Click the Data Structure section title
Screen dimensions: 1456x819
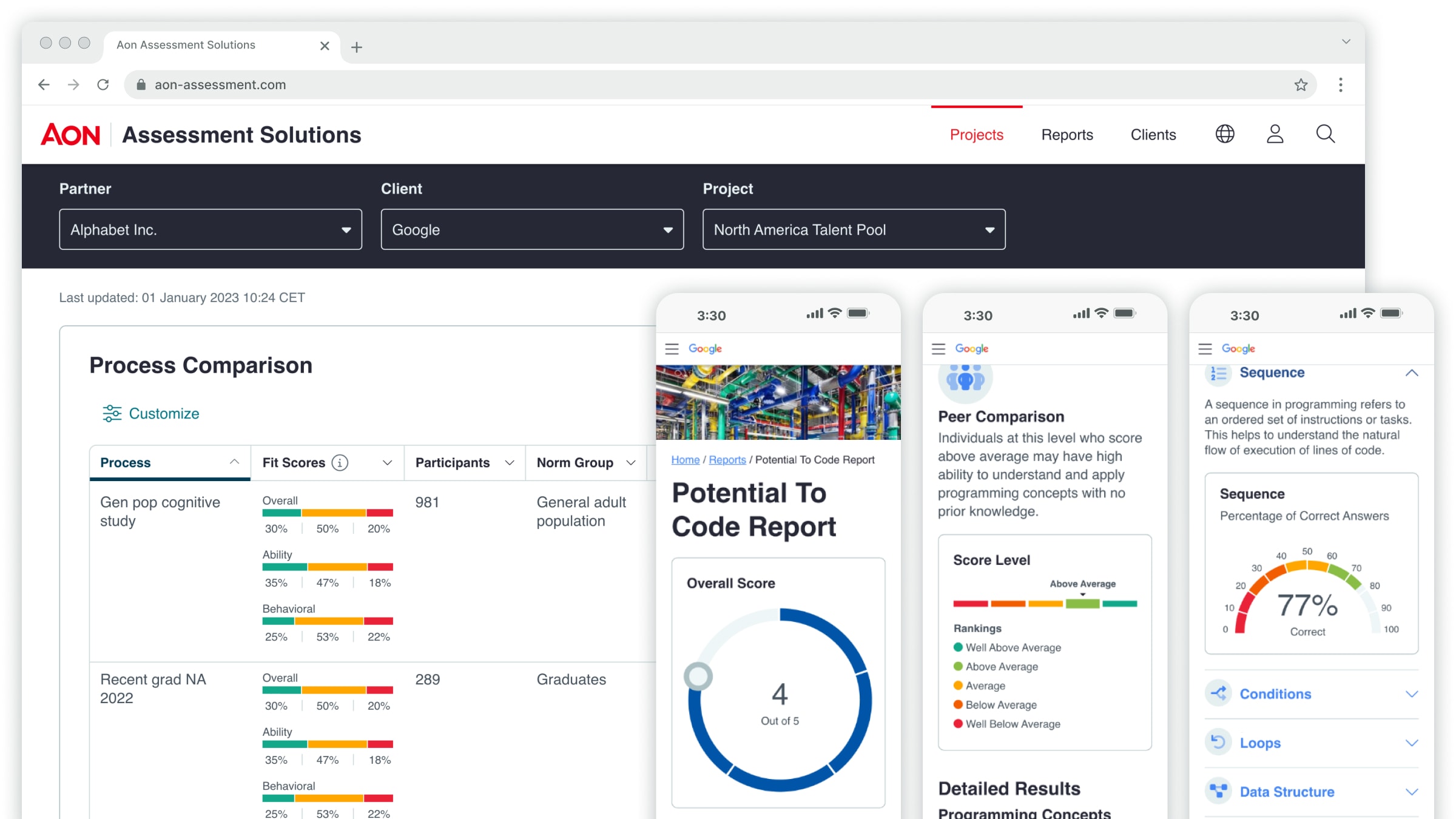1287,792
